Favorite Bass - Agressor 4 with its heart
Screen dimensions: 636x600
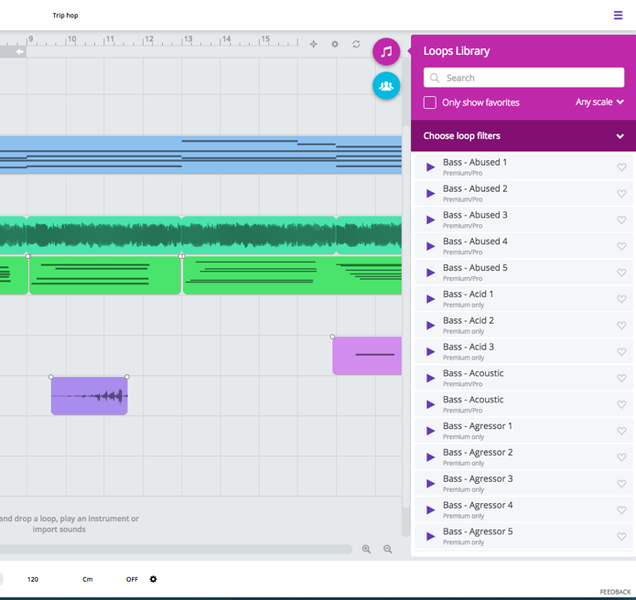621,510
